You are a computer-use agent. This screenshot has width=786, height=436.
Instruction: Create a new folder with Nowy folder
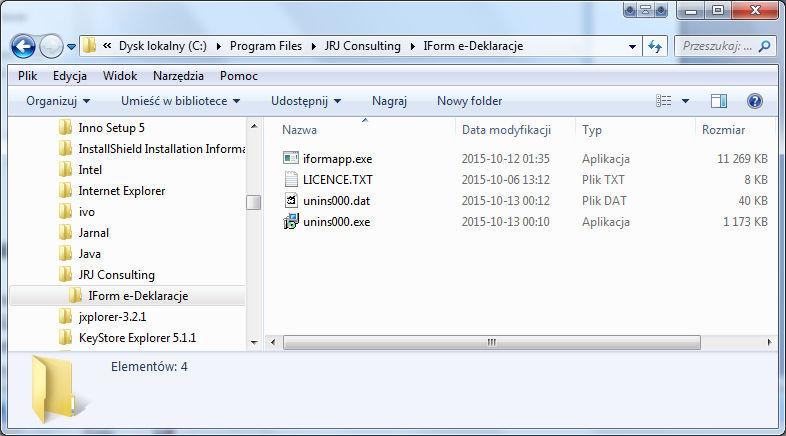(x=469, y=101)
